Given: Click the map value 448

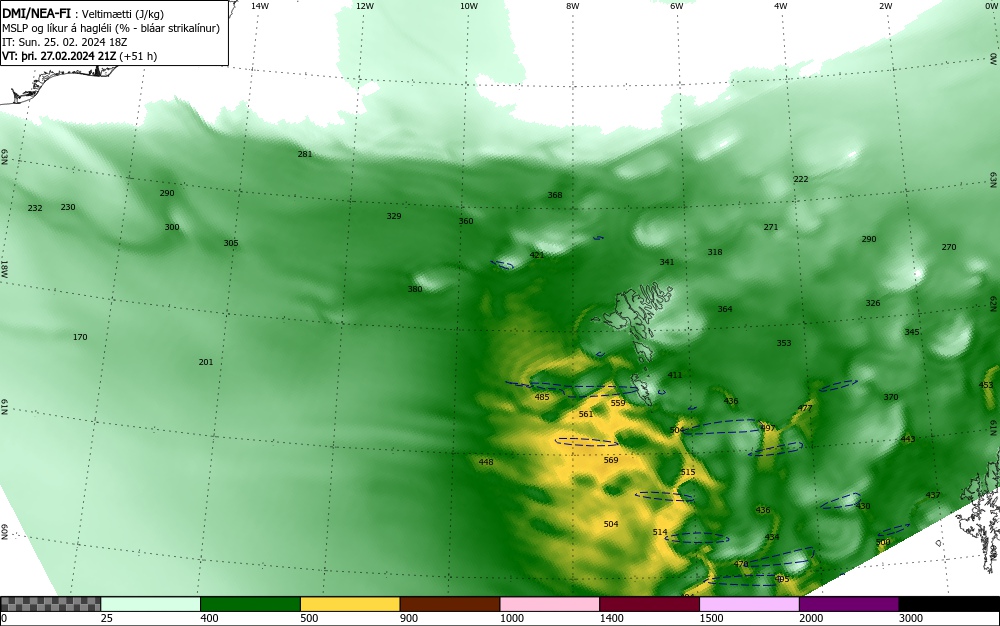Looking at the screenshot, I should click(486, 462).
